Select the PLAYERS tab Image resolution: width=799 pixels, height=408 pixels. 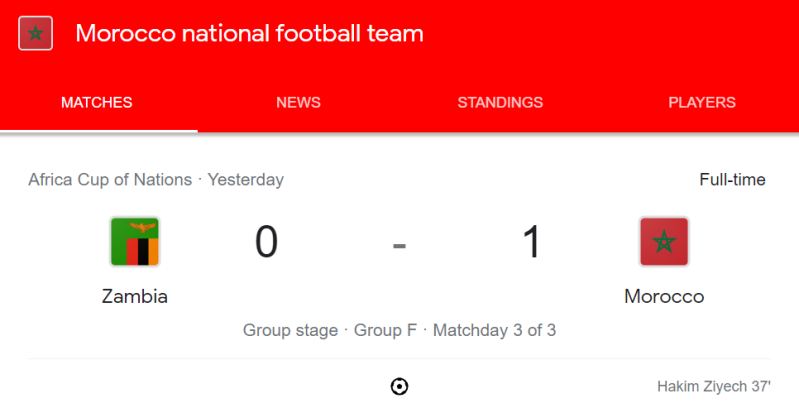point(702,102)
